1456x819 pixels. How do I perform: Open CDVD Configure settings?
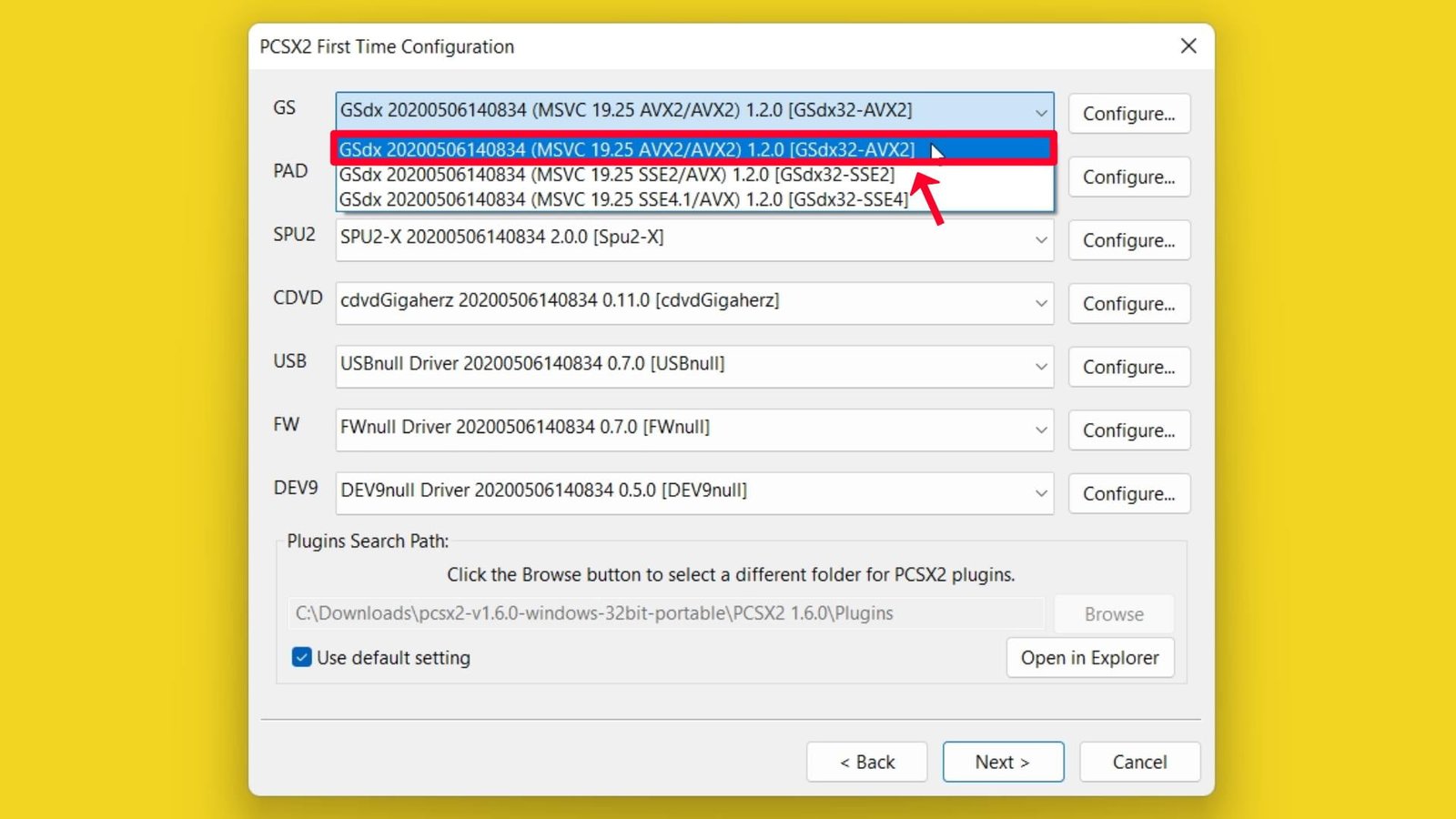1129,304
